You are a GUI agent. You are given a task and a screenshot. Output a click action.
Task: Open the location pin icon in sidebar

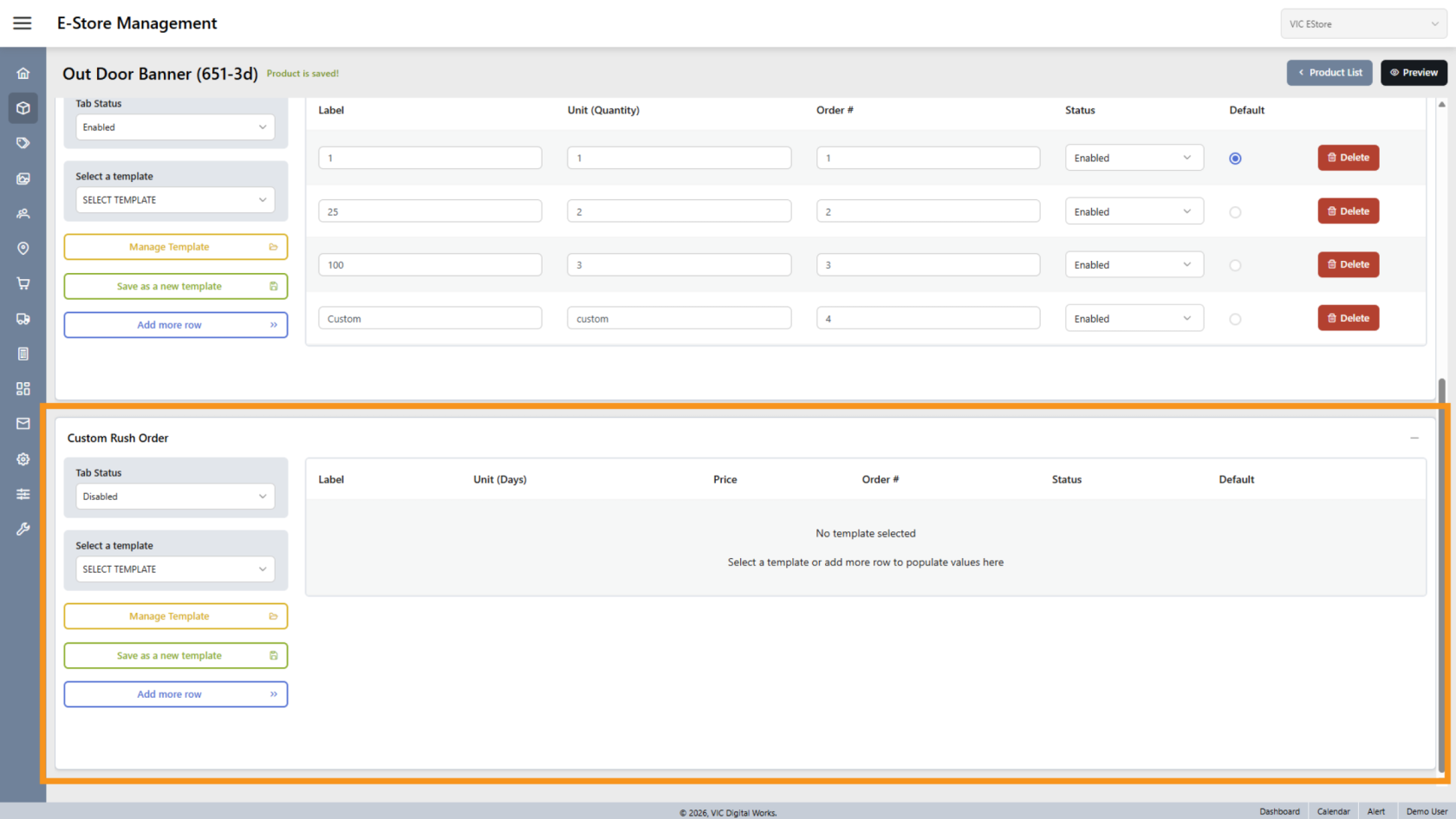(x=23, y=249)
